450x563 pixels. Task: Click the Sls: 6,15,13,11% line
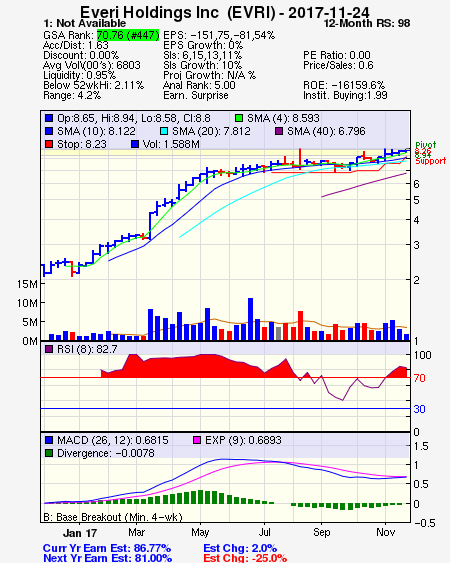202,55
